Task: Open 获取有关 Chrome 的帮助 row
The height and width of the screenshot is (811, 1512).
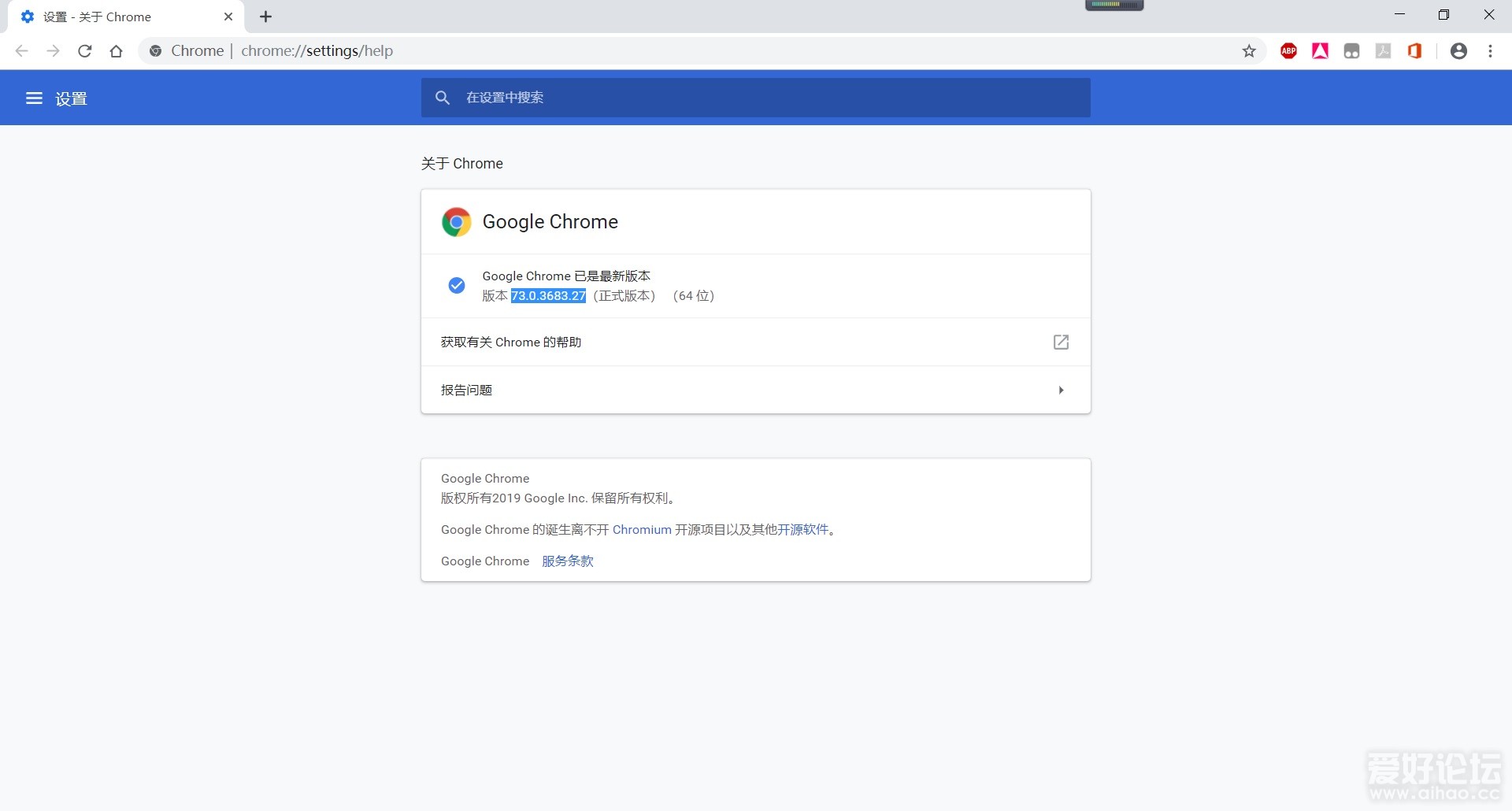Action: click(756, 342)
